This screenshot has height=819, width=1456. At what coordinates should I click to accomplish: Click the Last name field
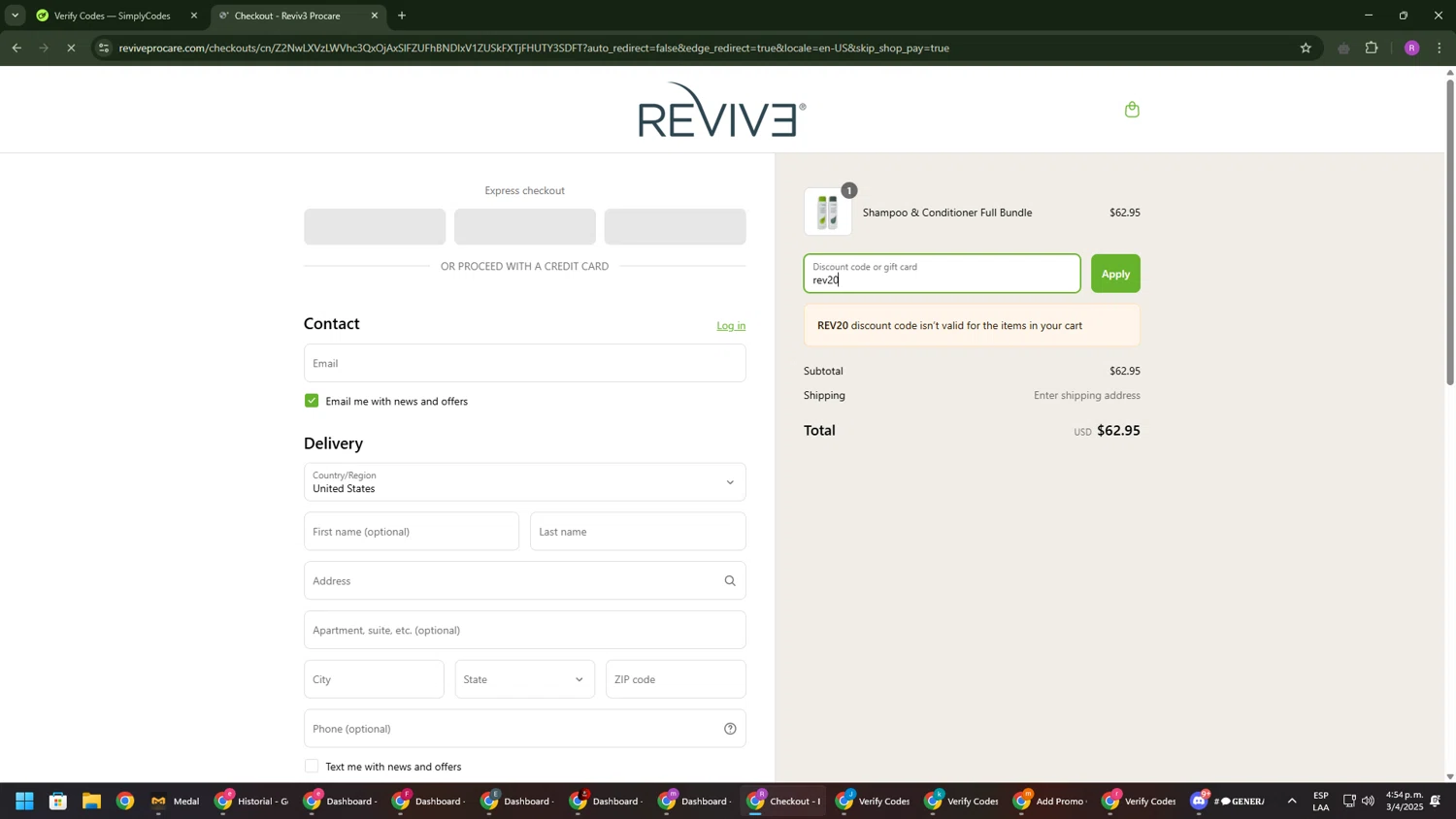tap(638, 532)
